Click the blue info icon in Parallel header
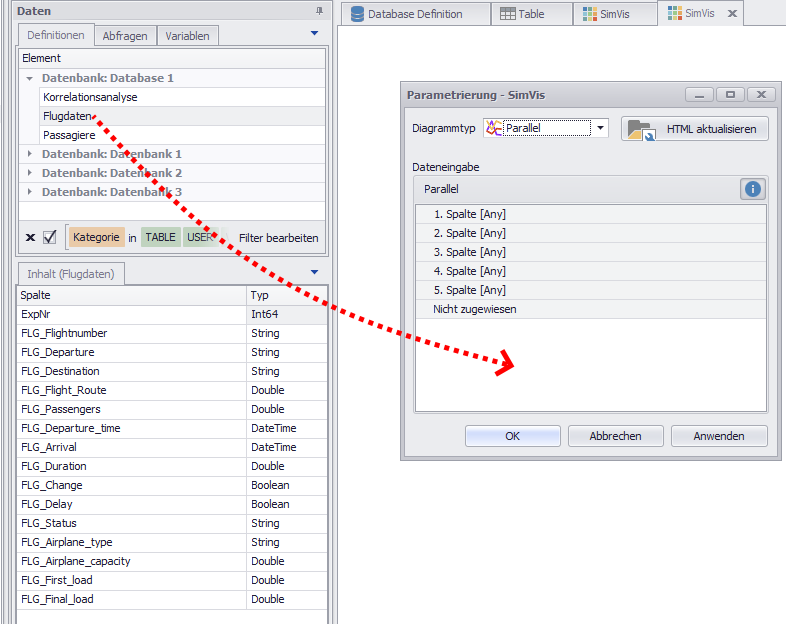This screenshot has height=624, width=786. (753, 189)
